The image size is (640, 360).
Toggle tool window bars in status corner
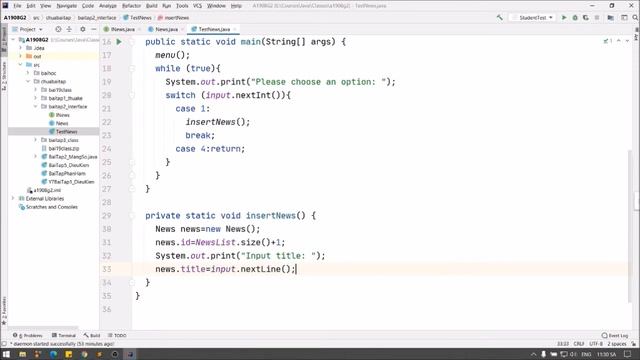(x=4, y=344)
